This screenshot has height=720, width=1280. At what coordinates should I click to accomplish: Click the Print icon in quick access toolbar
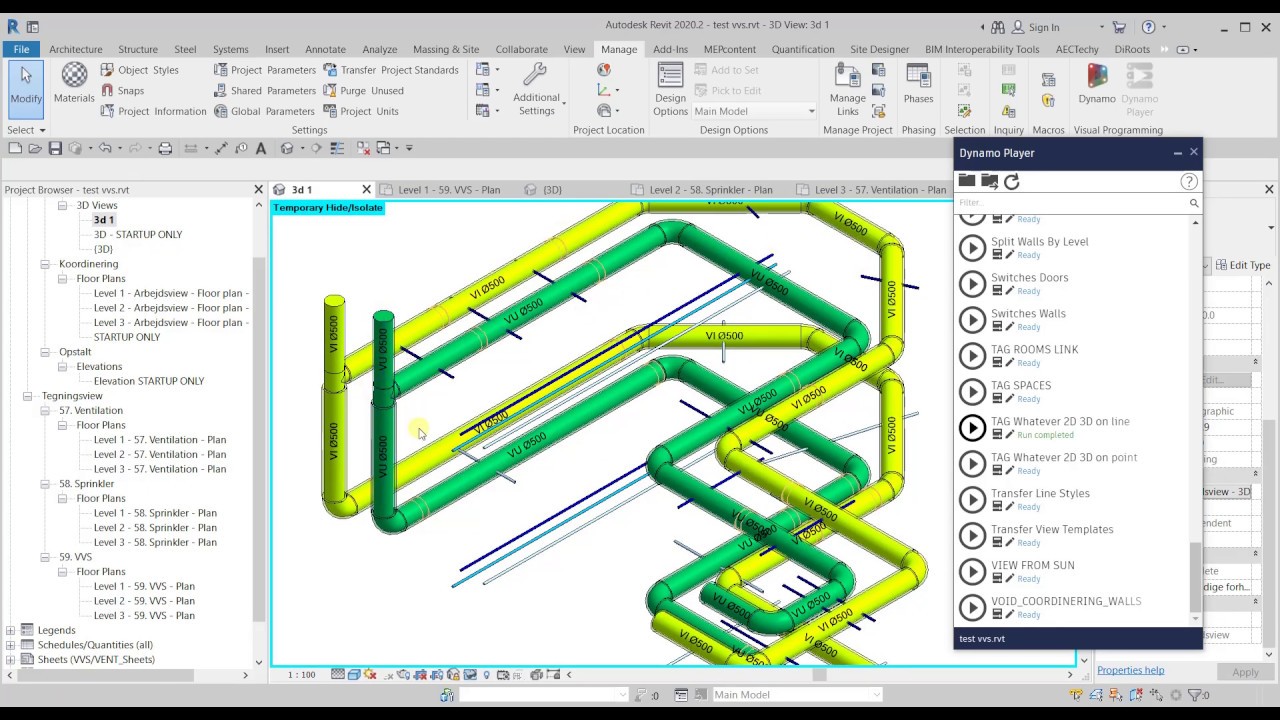165,148
